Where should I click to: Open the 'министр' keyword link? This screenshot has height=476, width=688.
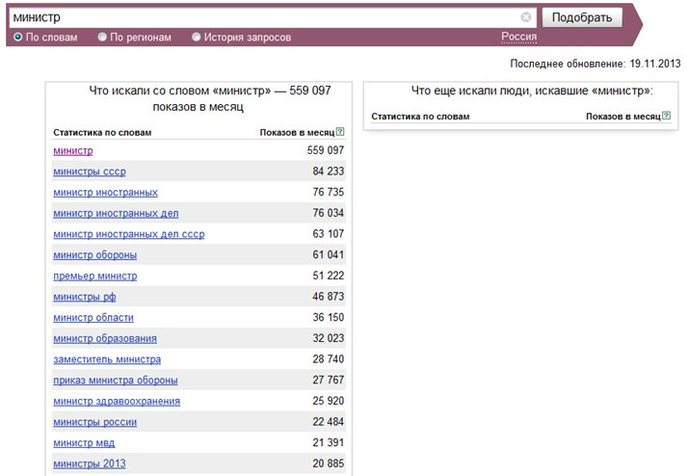[73, 150]
